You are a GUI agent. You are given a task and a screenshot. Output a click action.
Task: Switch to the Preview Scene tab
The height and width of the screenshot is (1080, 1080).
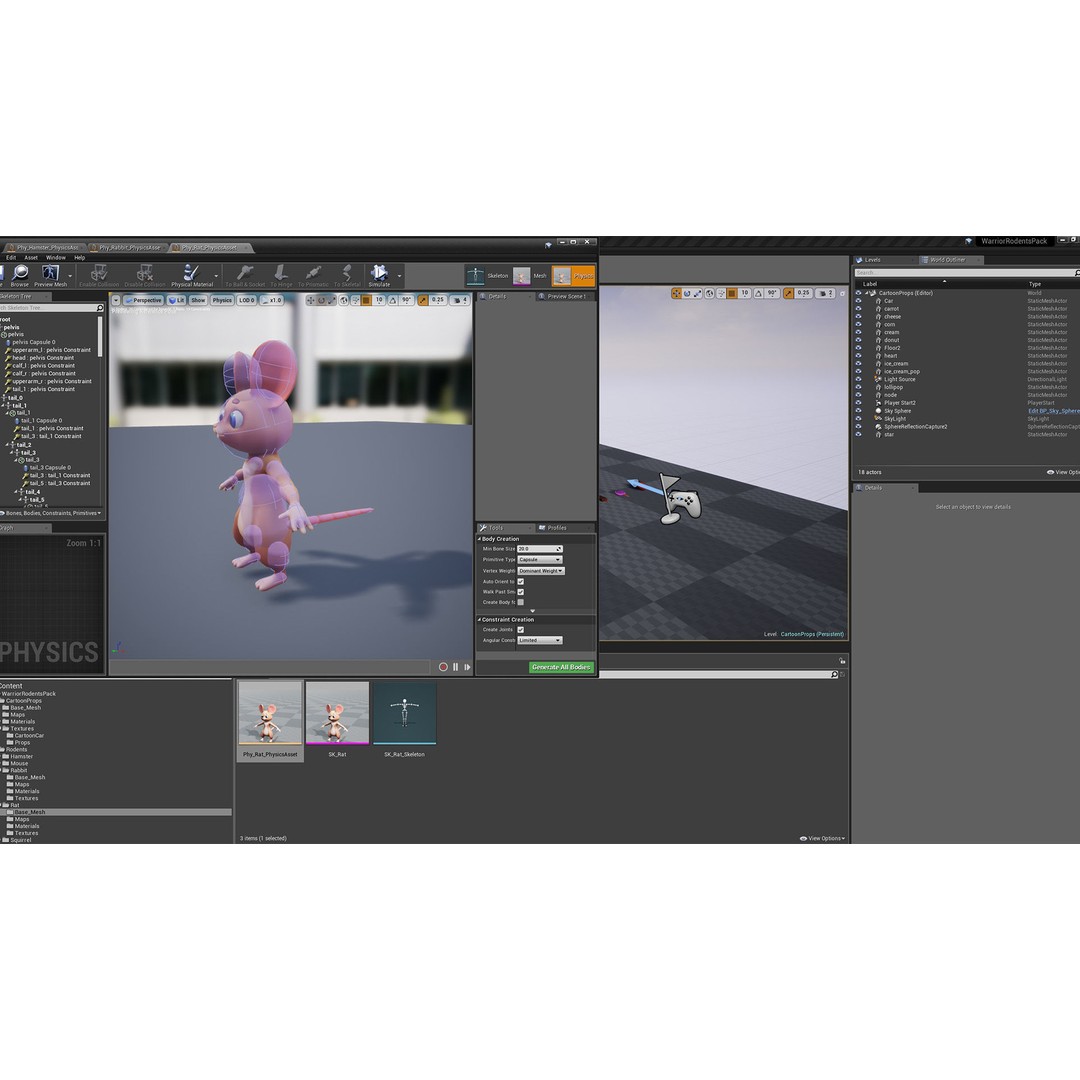click(565, 296)
